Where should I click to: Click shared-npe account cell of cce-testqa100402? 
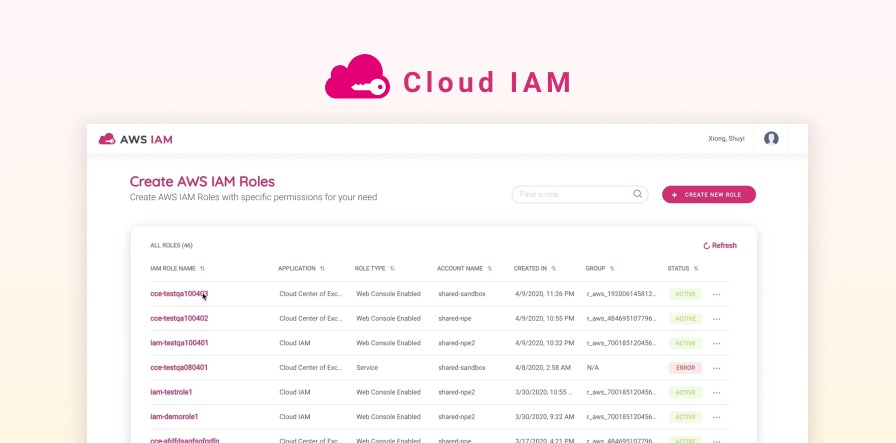[x=455, y=318]
